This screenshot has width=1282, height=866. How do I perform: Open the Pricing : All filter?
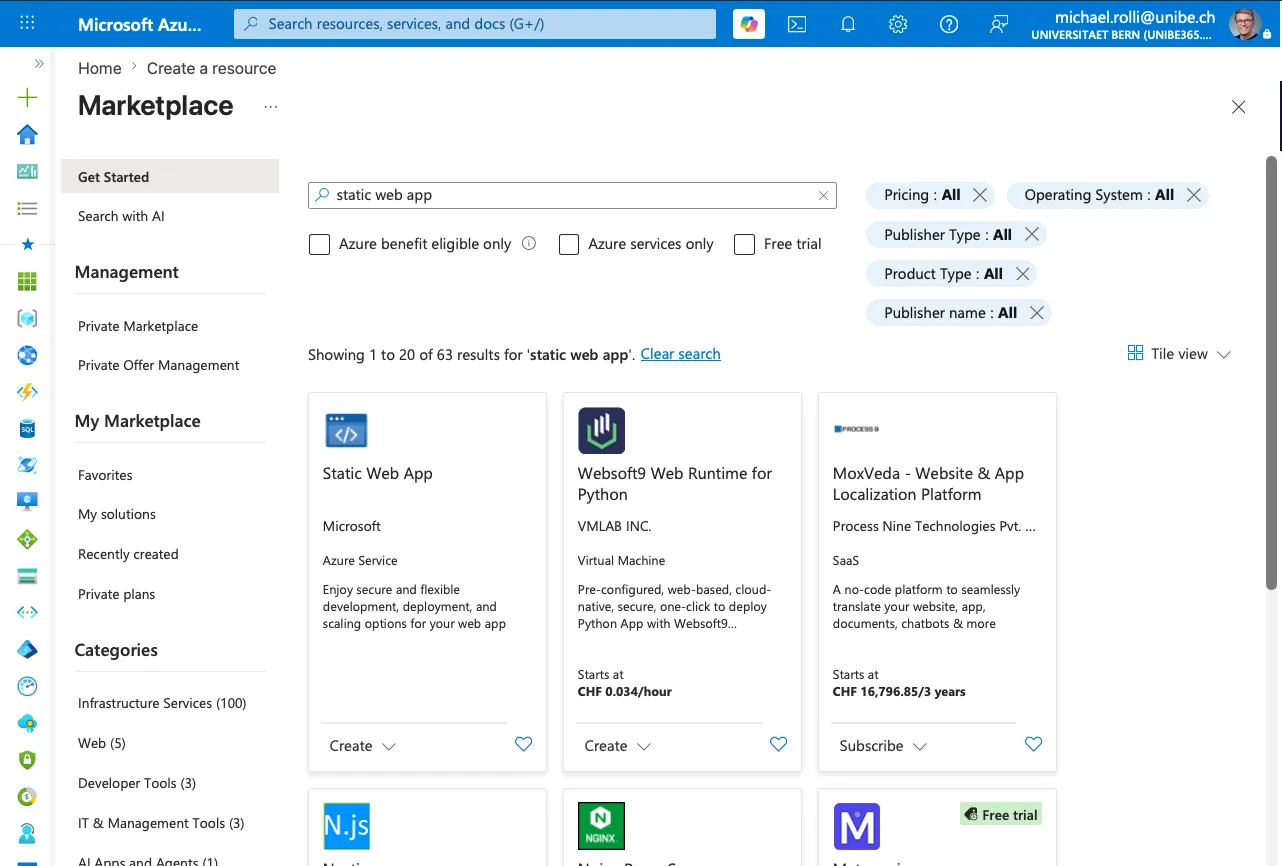(922, 195)
